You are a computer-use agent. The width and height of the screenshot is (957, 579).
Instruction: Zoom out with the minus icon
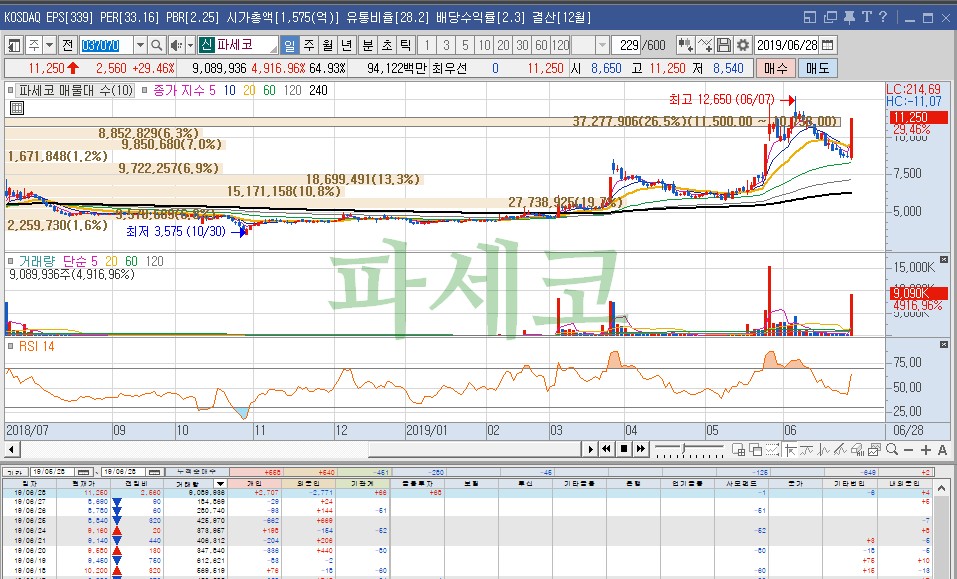tap(908, 450)
